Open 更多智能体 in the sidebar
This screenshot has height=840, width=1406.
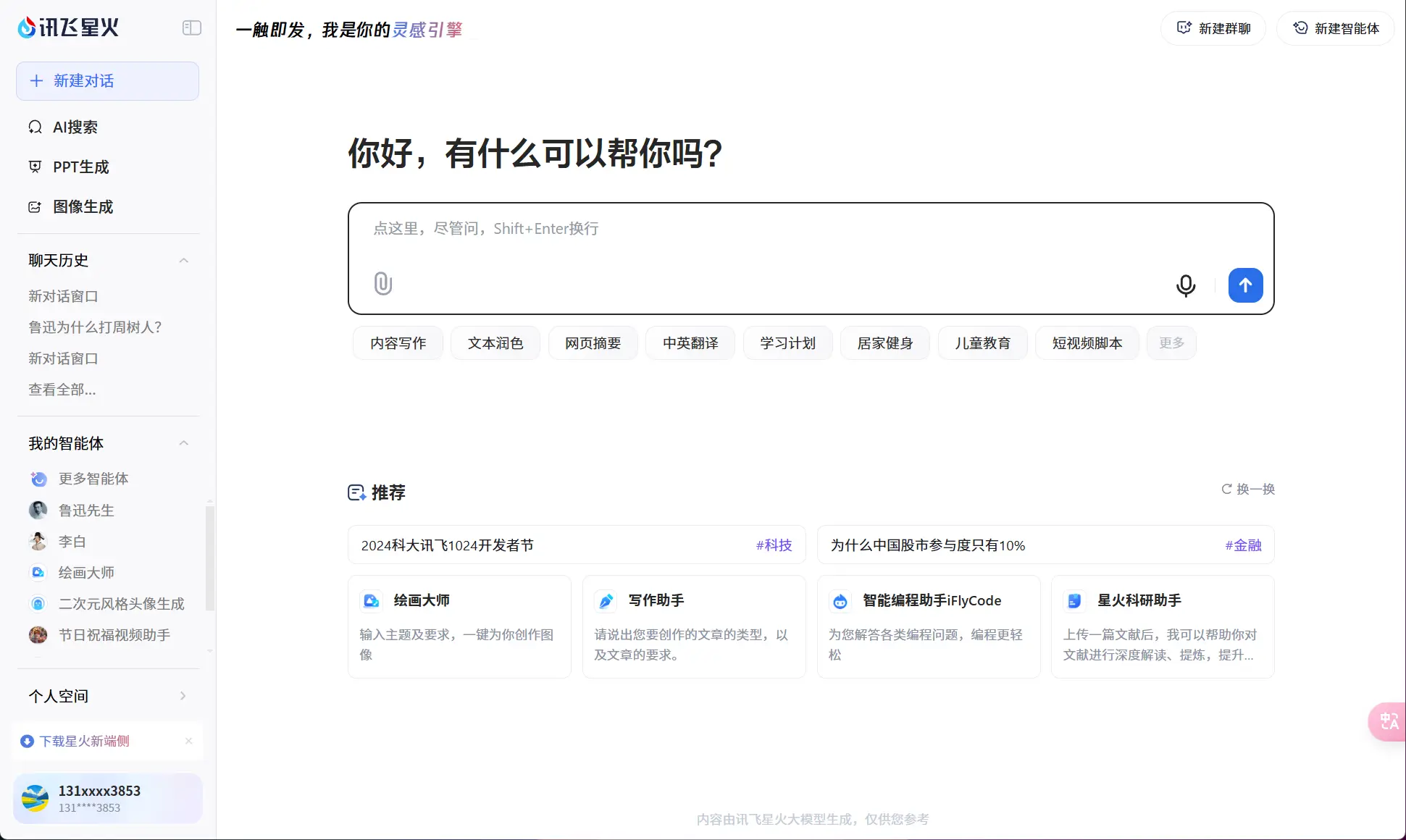(x=79, y=479)
